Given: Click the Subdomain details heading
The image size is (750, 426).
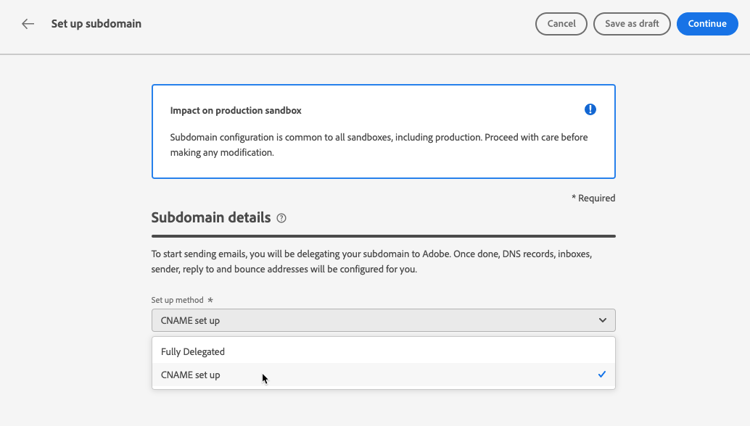Looking at the screenshot, I should click(211, 218).
